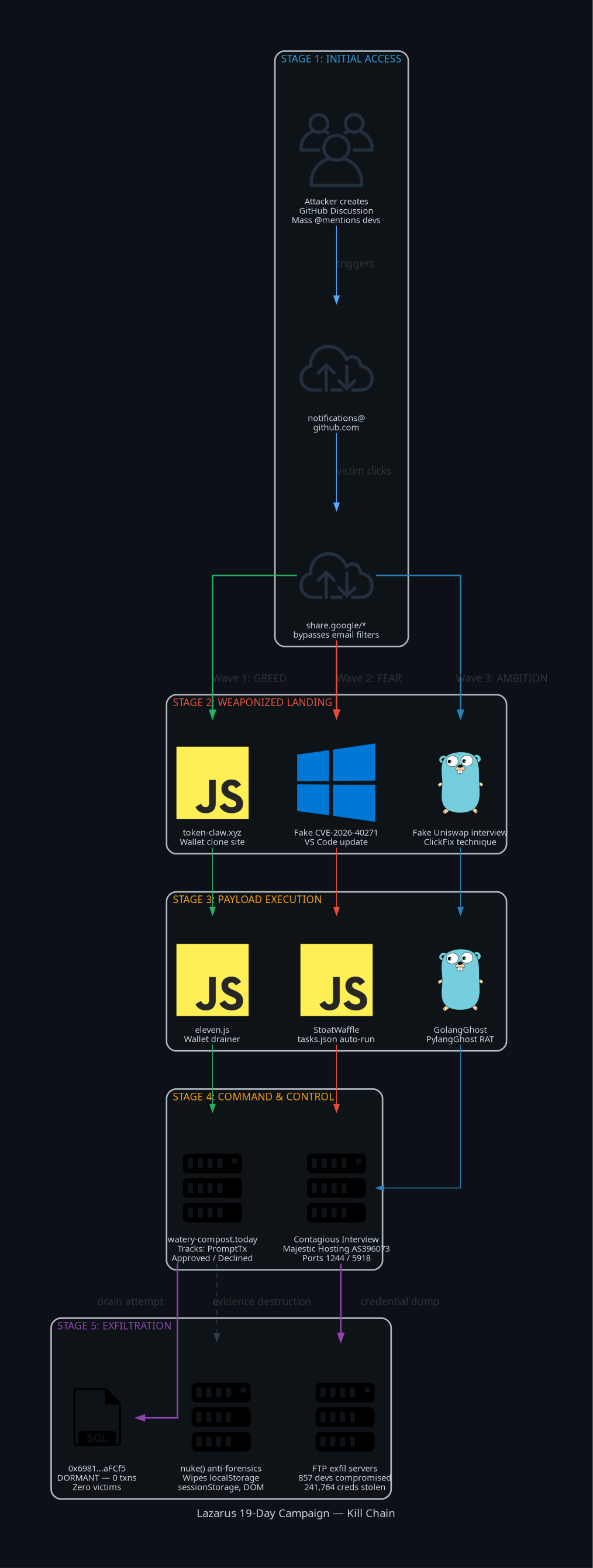Screen dimensions: 593x1568
Task: Click the GolangGhost gopher icon
Action: pyautogui.click(x=460, y=980)
